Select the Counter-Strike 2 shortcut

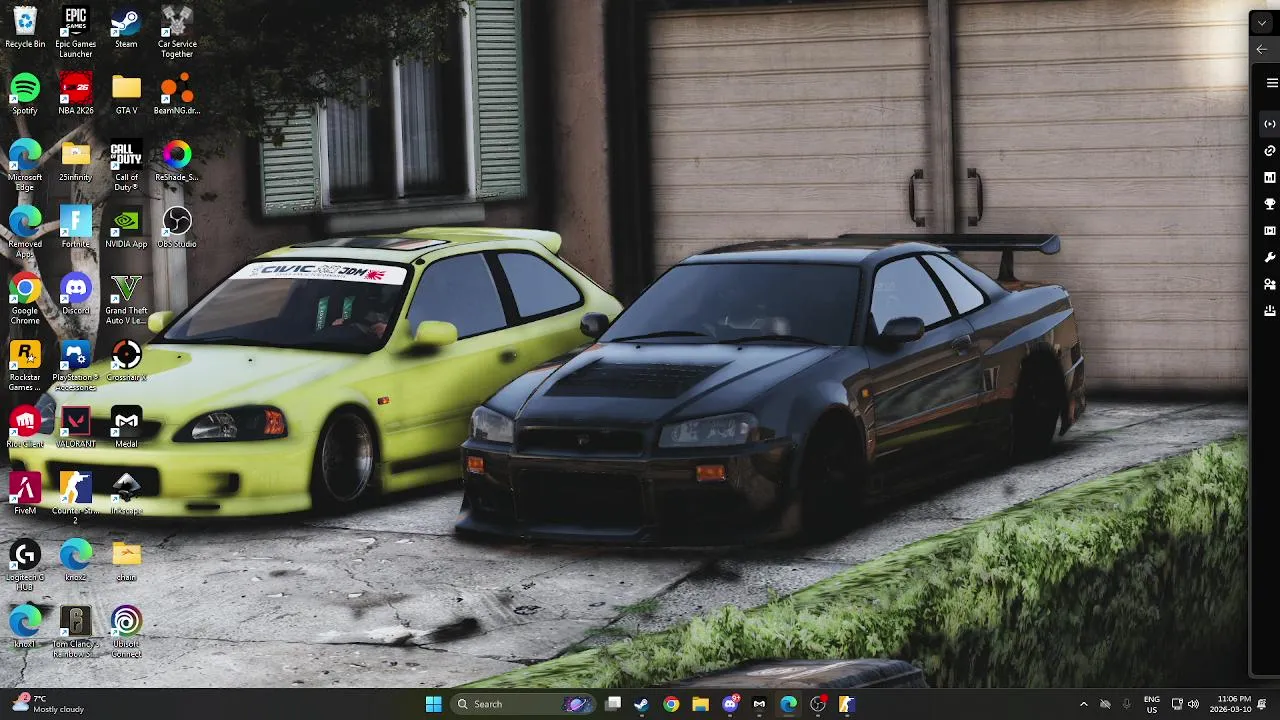tap(75, 499)
